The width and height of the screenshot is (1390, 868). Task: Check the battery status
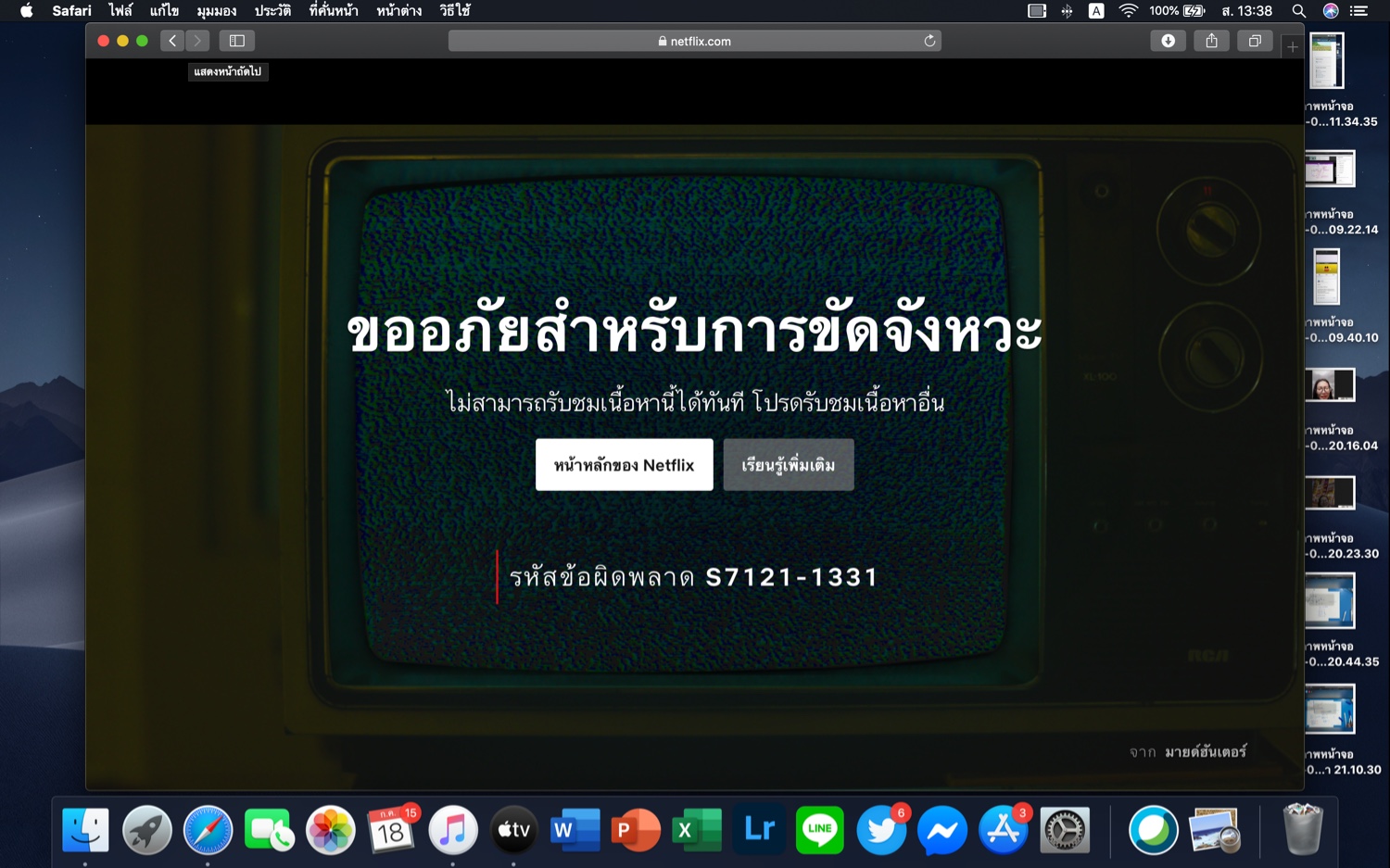point(1177,11)
